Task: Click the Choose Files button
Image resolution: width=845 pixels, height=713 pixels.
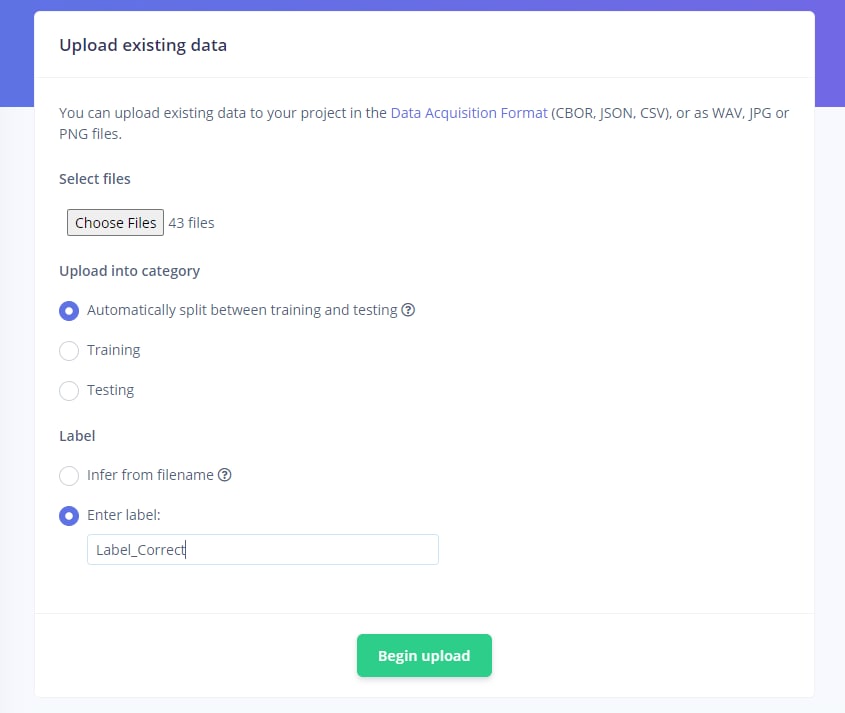Action: pyautogui.click(x=115, y=223)
